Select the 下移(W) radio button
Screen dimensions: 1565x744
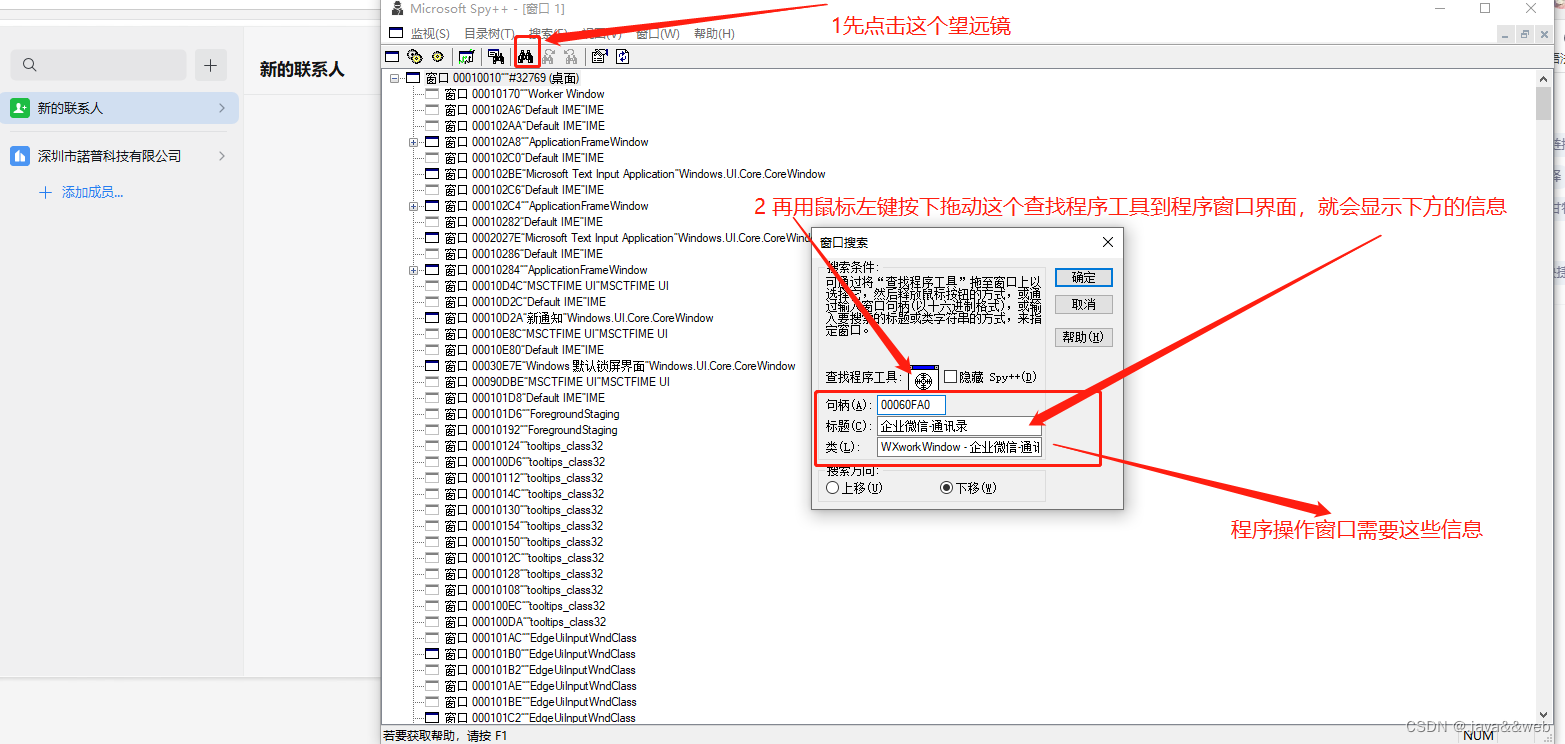coord(947,488)
